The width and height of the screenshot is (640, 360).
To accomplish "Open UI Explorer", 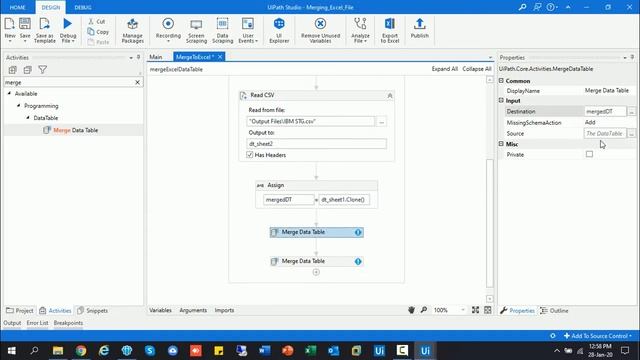I will pyautogui.click(x=279, y=30).
